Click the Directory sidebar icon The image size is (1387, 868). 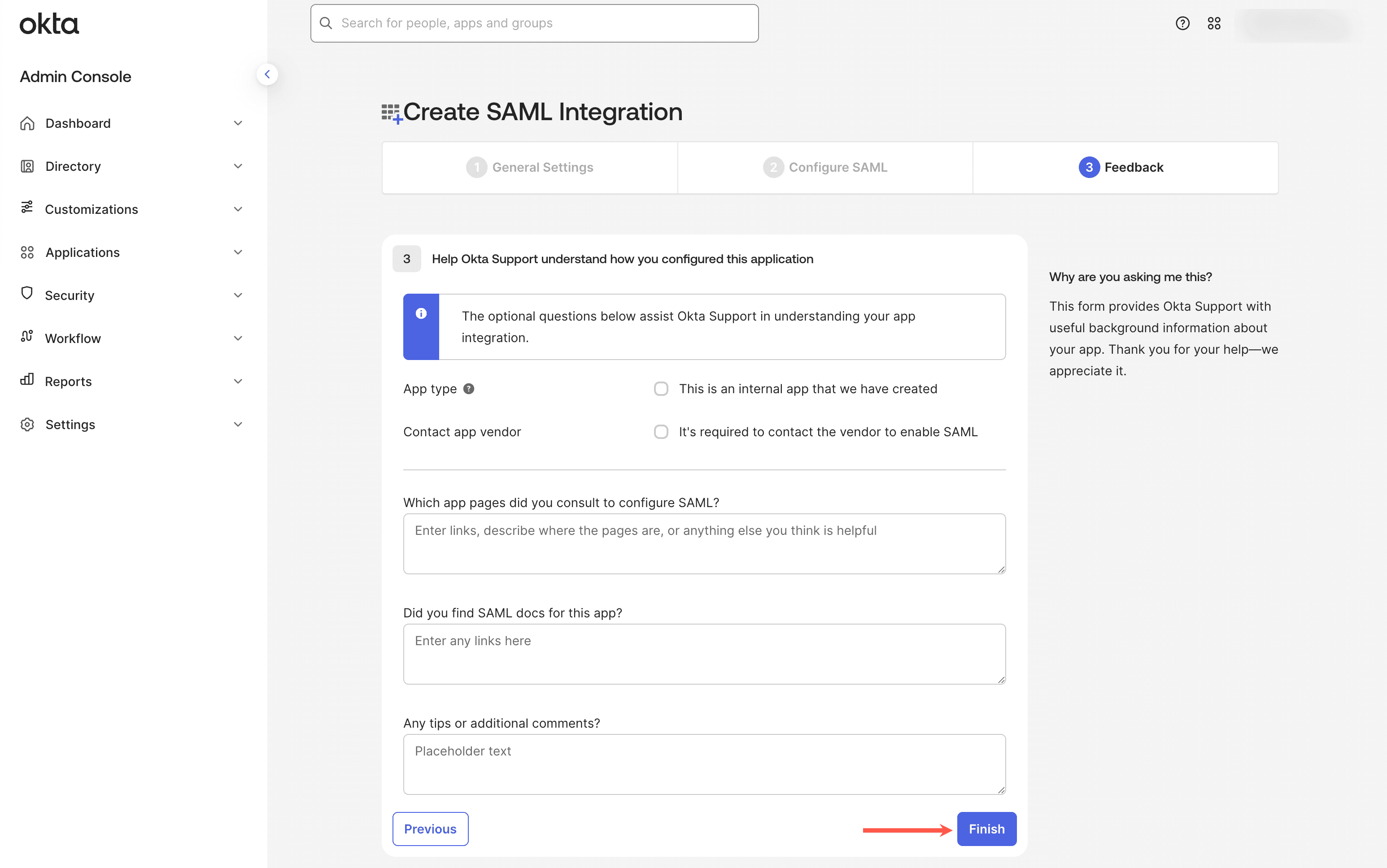coord(27,166)
